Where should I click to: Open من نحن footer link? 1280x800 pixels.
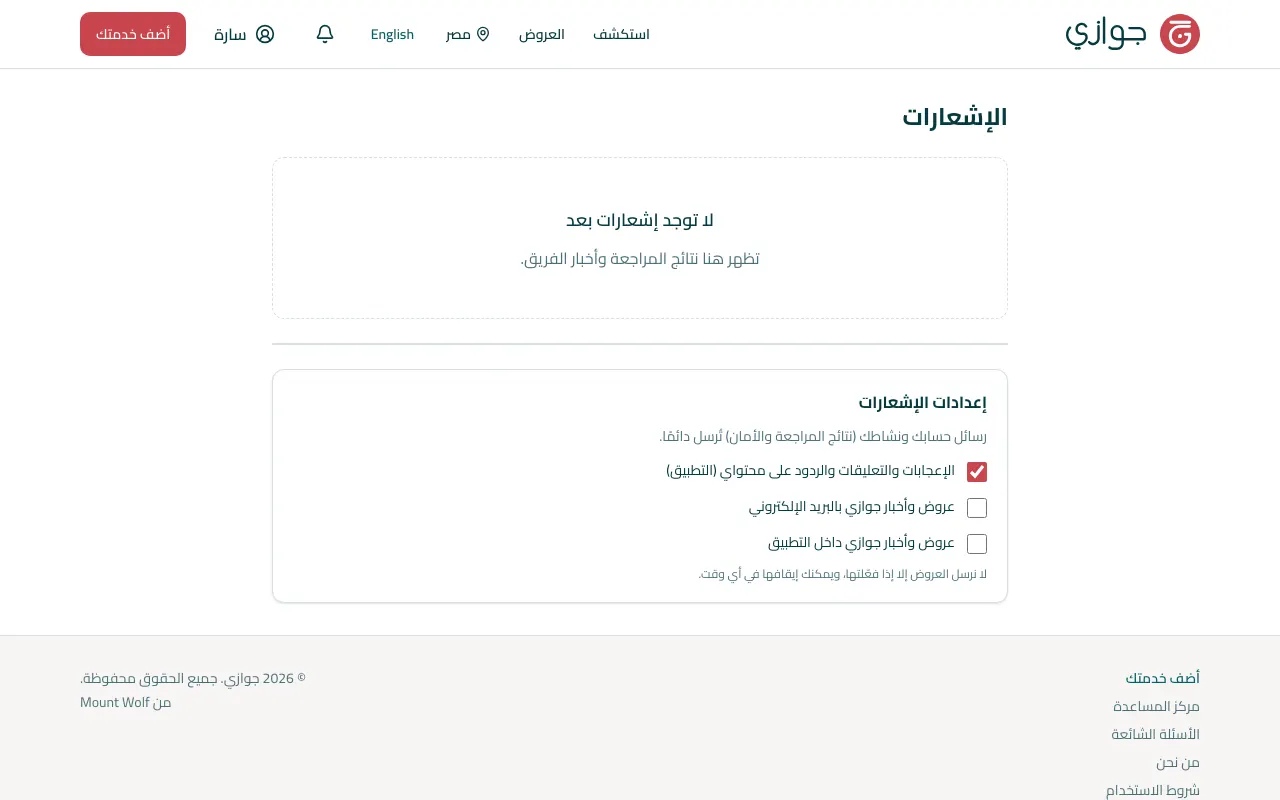pyautogui.click(x=1178, y=762)
